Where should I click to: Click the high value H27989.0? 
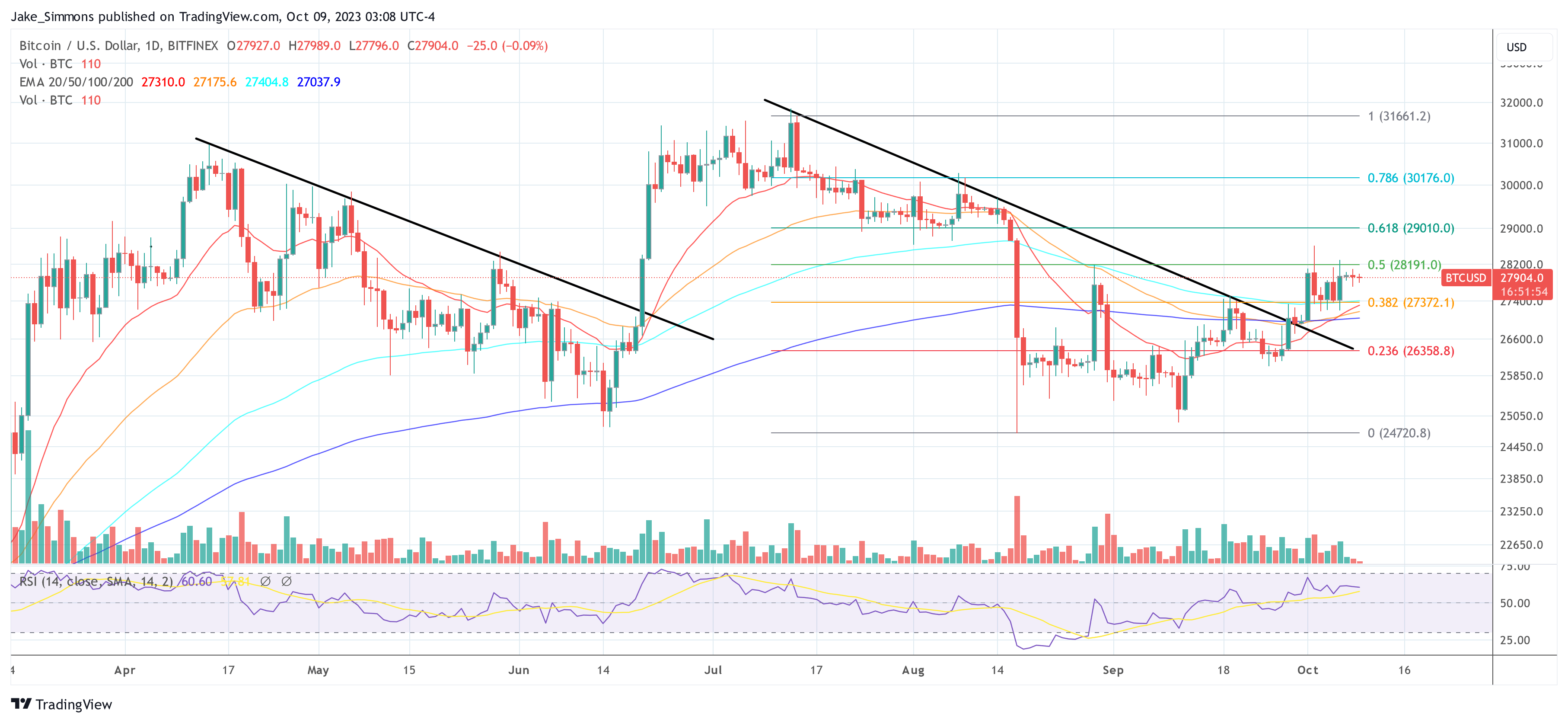(x=315, y=46)
